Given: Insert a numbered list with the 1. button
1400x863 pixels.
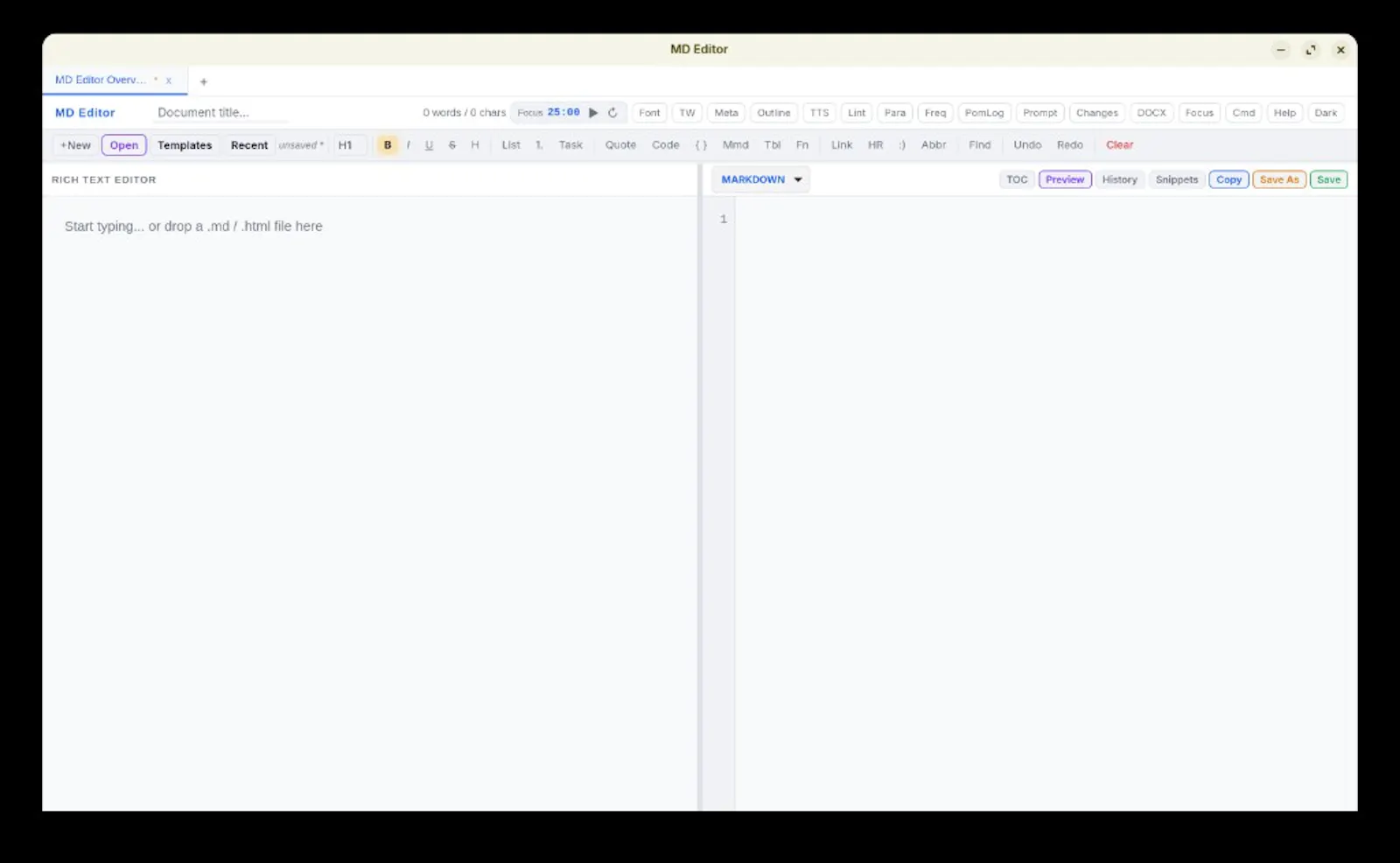Looking at the screenshot, I should tap(539, 145).
